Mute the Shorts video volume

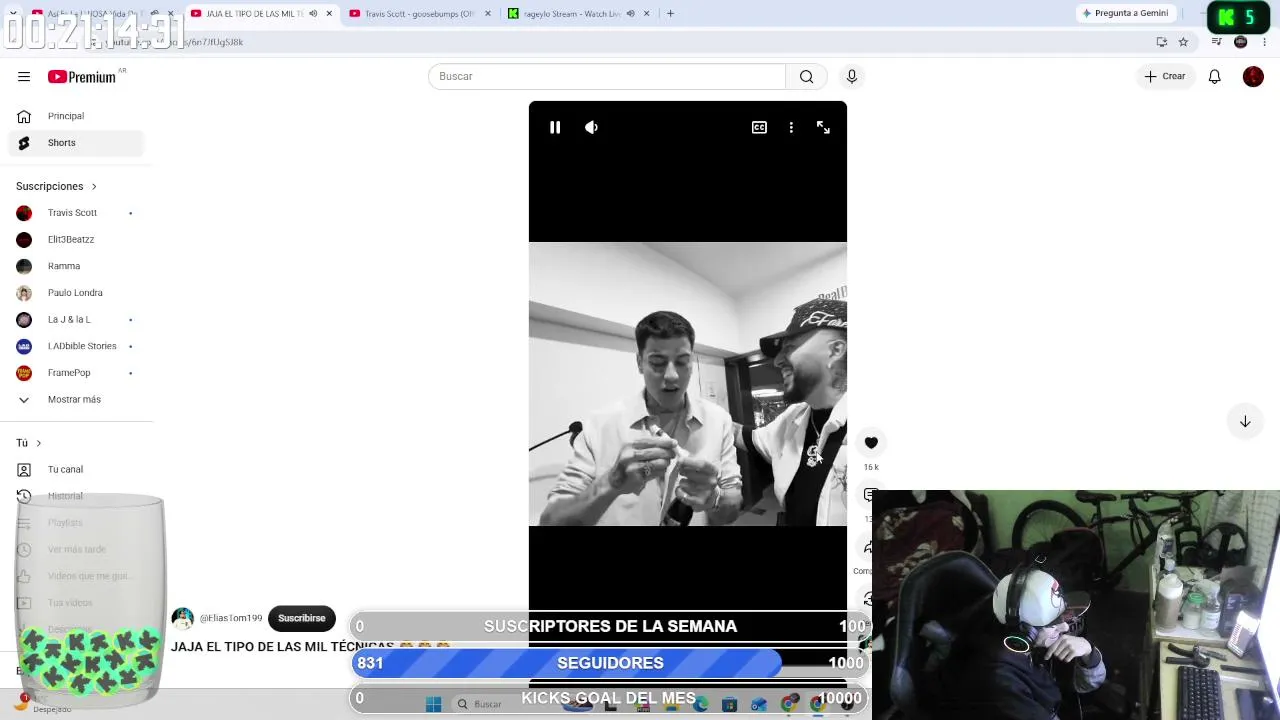(591, 127)
